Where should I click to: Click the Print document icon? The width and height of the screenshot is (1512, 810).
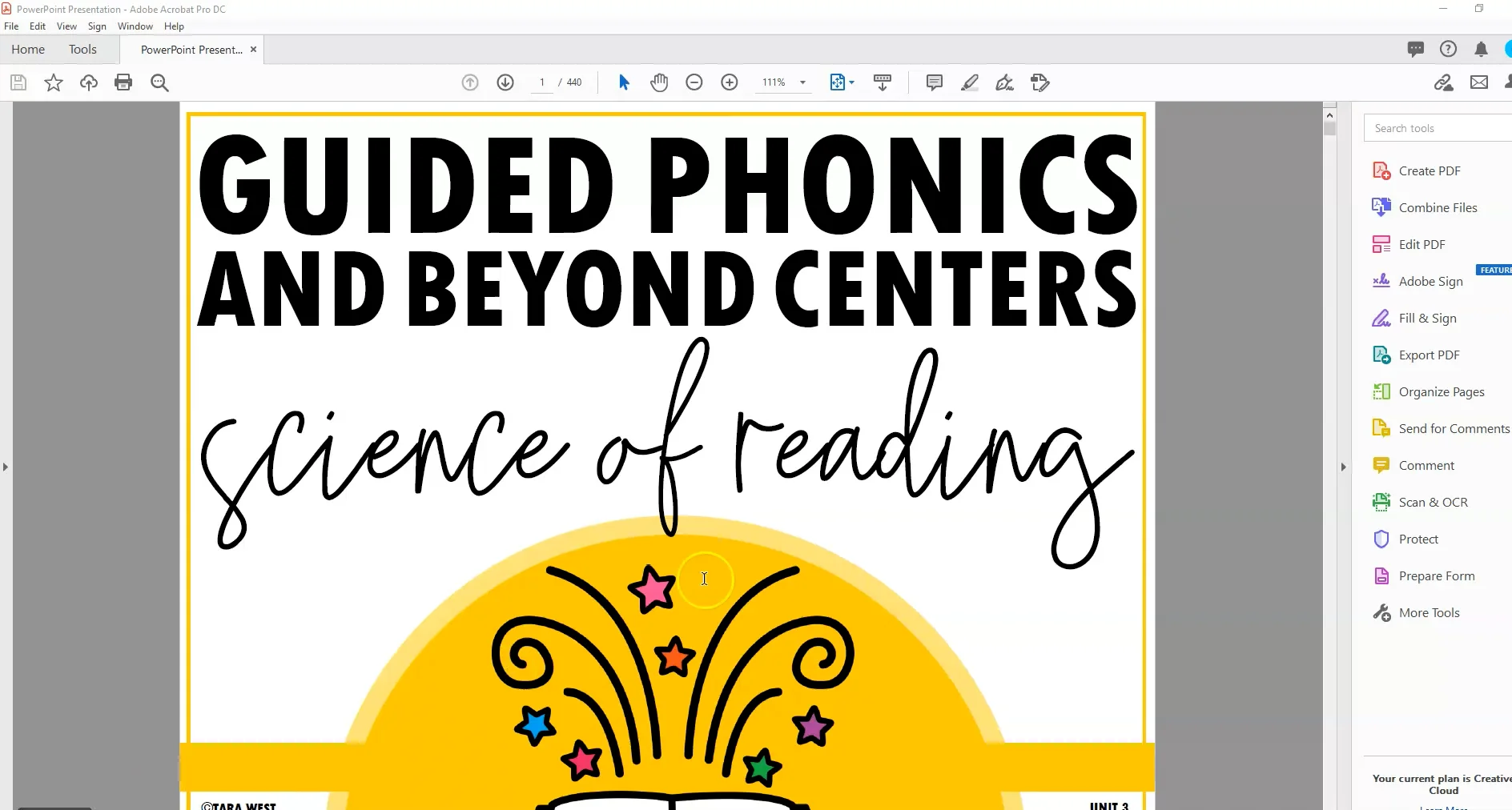pos(124,82)
